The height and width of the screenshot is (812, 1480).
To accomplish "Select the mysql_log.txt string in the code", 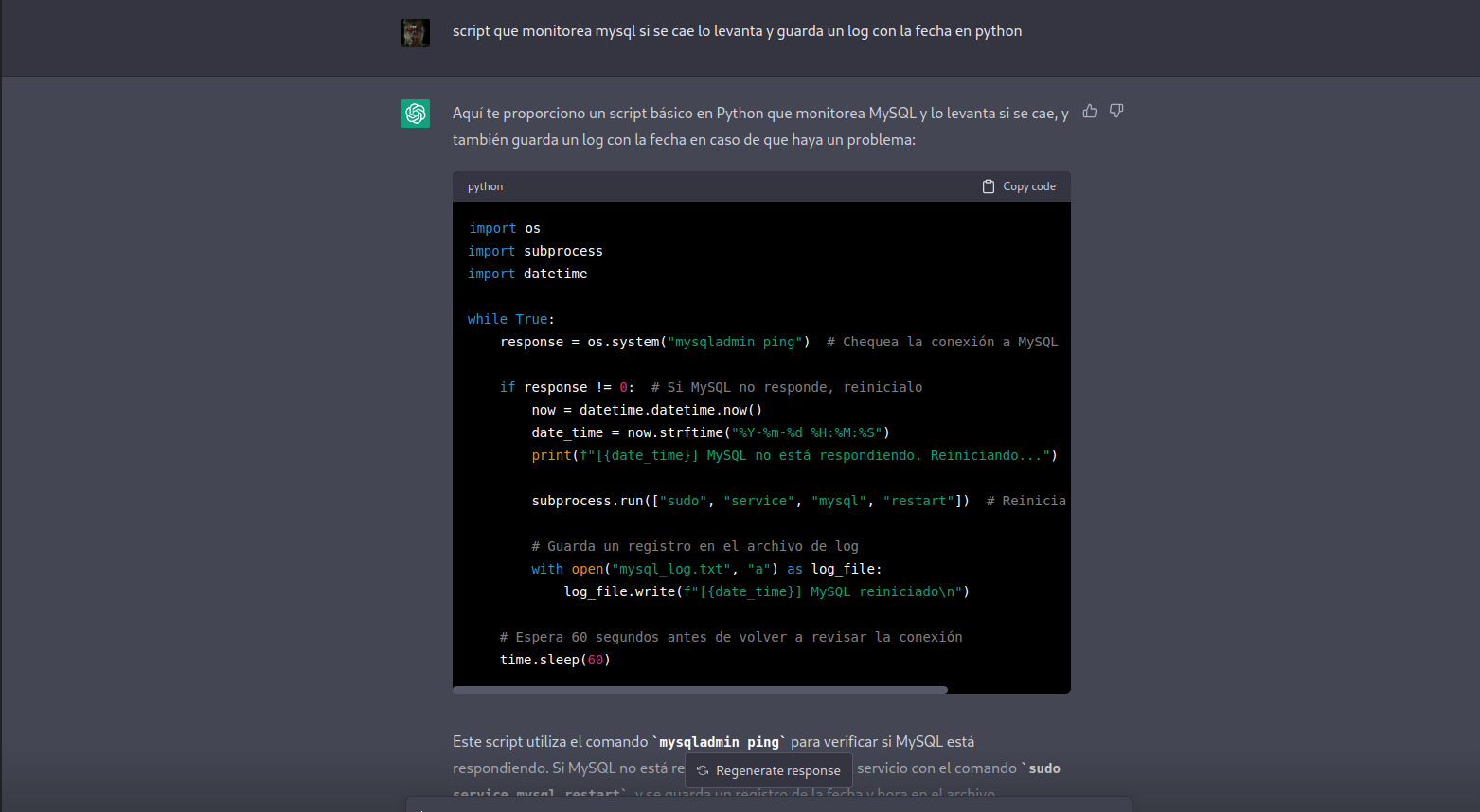I will tap(671, 568).
